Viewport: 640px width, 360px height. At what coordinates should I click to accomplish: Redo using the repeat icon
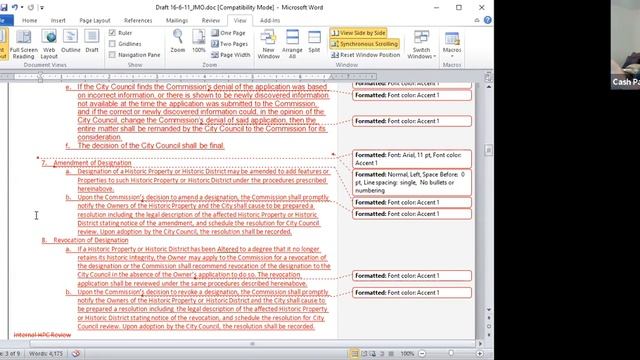point(31,7)
